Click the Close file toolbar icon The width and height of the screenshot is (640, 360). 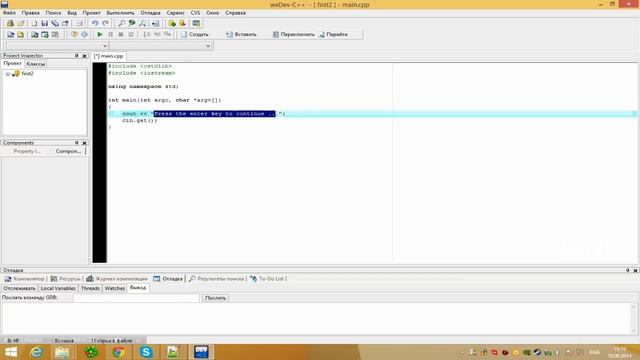click(x=65, y=24)
